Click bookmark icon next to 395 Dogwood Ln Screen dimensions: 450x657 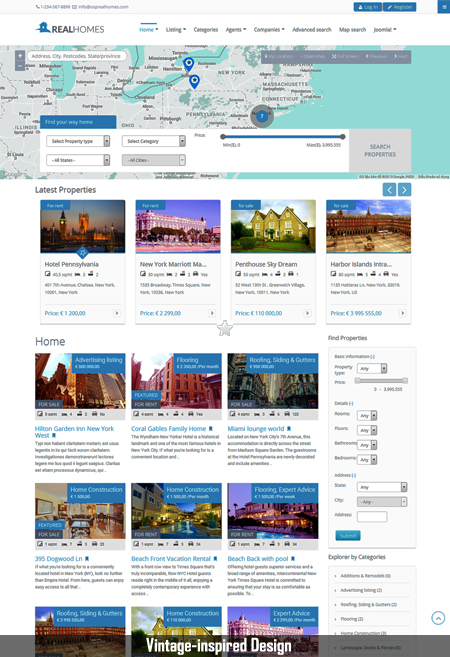pos(87,559)
